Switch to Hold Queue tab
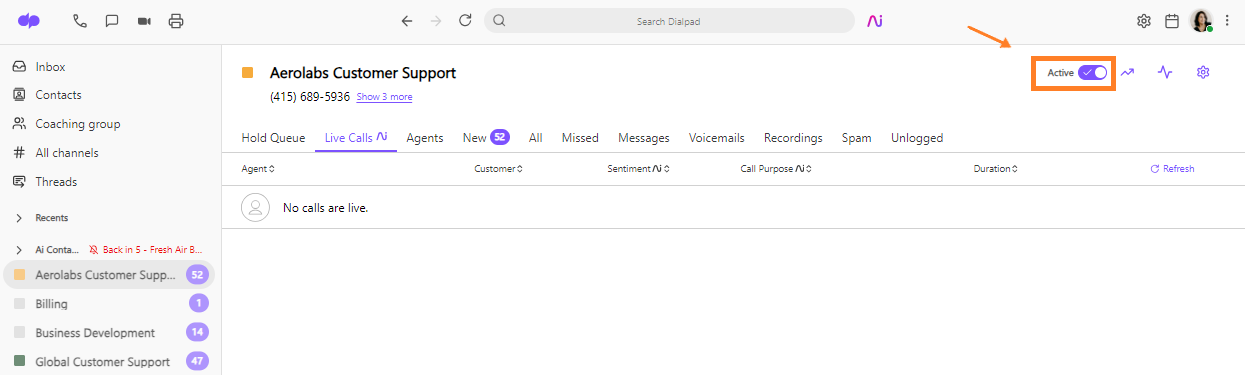Screen dimensions: 1246x375 273,138
